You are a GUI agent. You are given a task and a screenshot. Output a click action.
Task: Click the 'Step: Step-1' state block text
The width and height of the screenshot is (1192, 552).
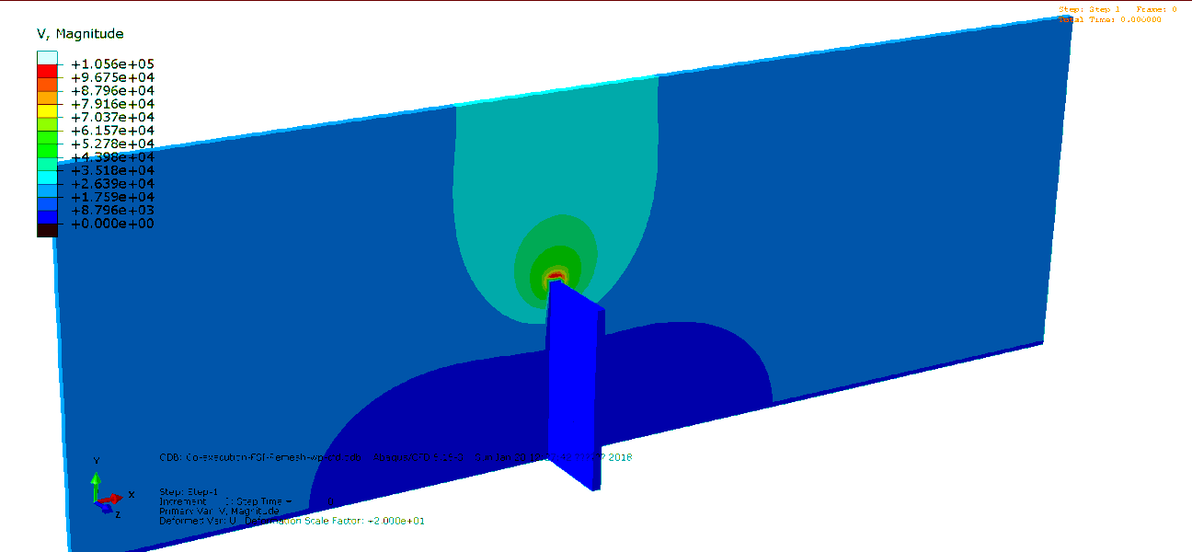tap(189, 493)
